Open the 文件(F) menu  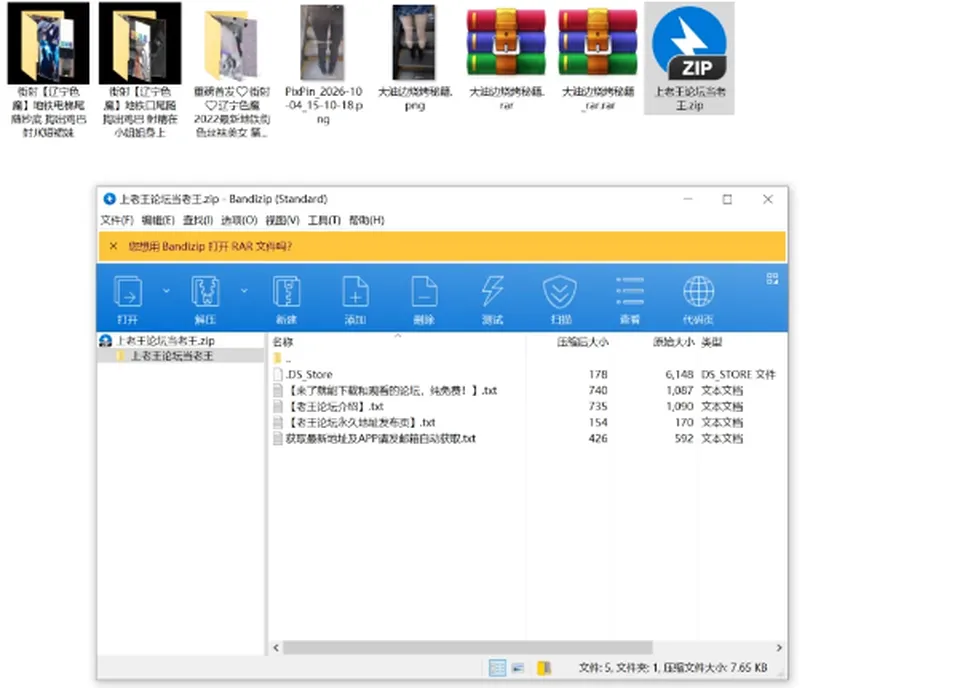pos(116,220)
